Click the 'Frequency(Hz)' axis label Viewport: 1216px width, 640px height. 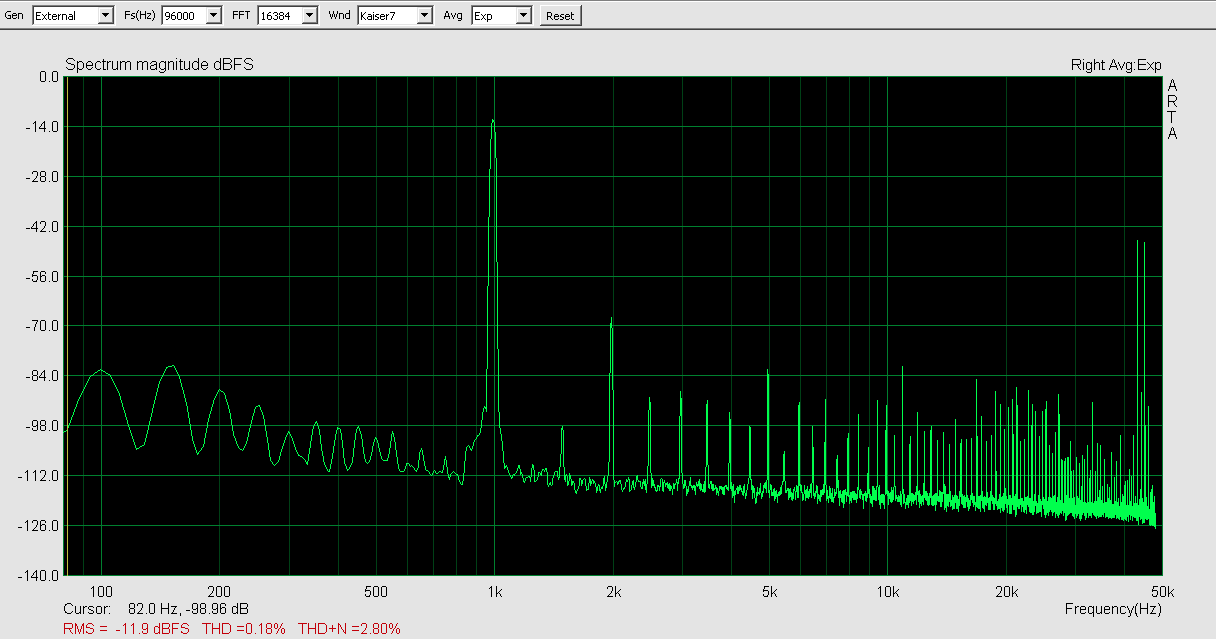point(1113,608)
